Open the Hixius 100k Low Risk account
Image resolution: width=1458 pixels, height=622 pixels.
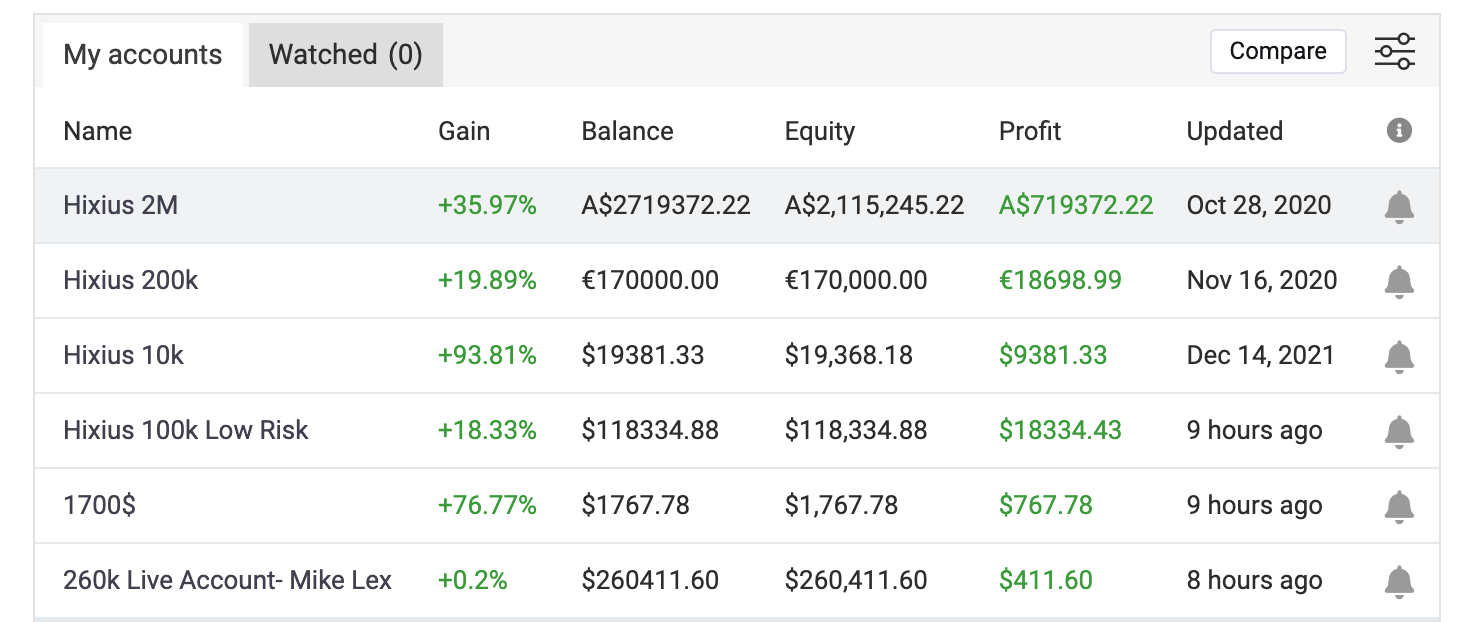coord(185,431)
